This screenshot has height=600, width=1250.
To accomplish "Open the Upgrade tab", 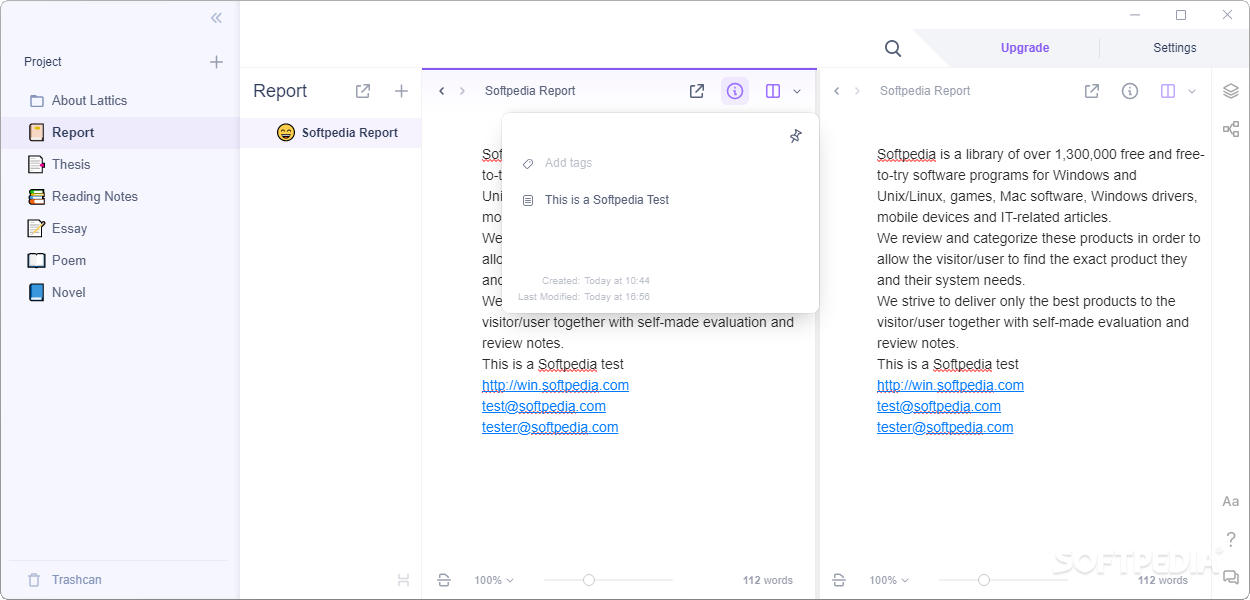I will [x=1025, y=48].
